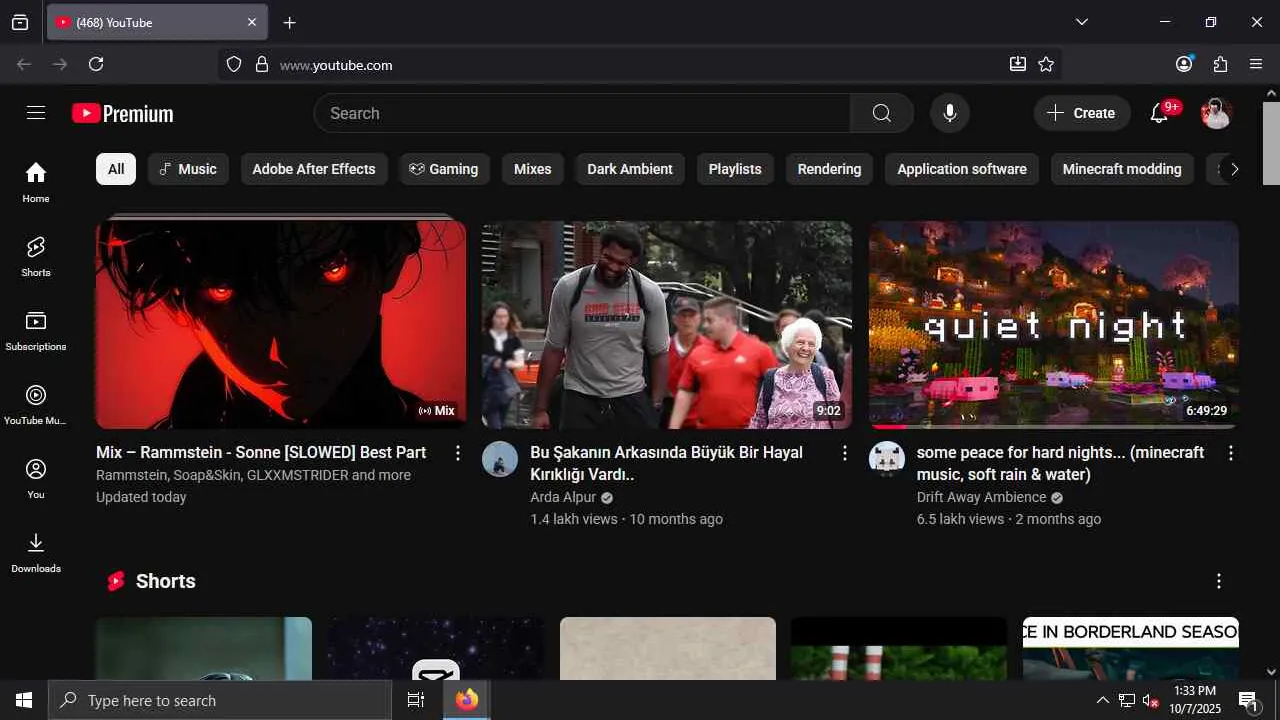The width and height of the screenshot is (1280, 720).
Task: Open options for Rammstein Mix video
Action: (458, 453)
